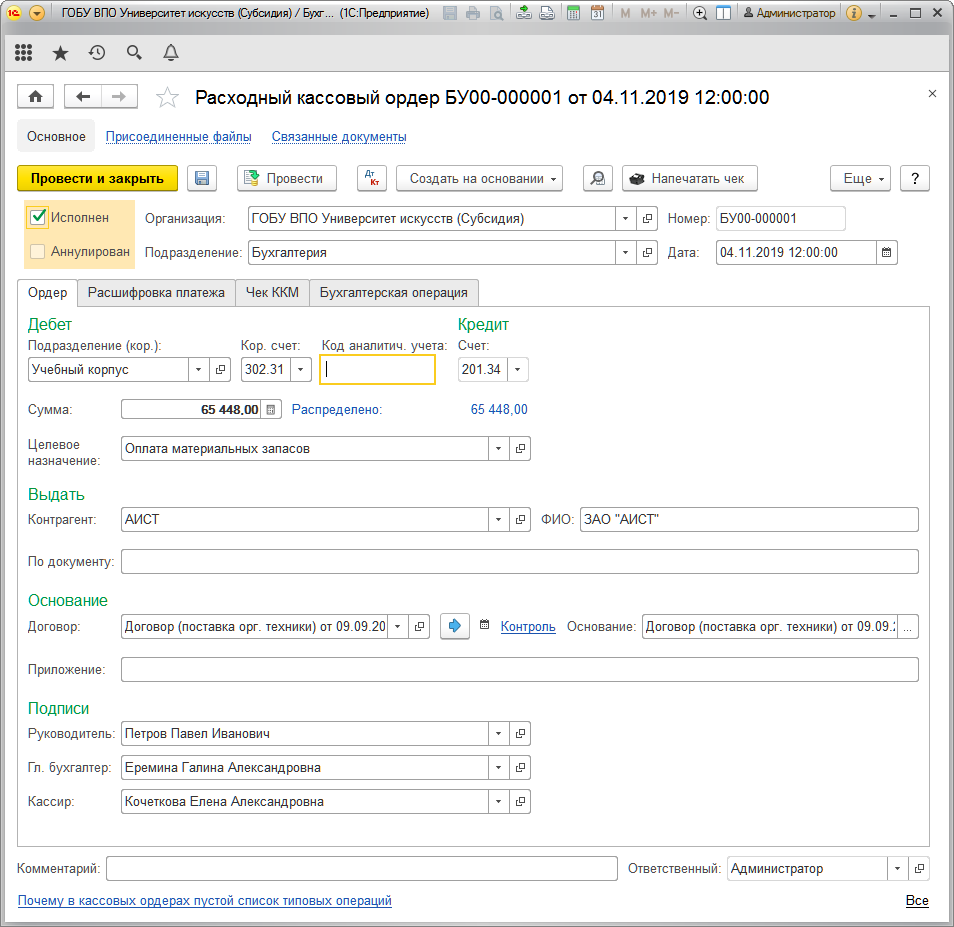Click the home page icon button
The image size is (954, 927).
click(x=36, y=96)
